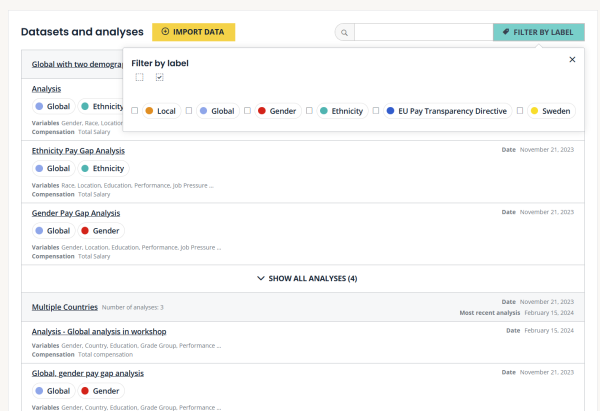The height and width of the screenshot is (411, 600).
Task: Check the EU Pay Transparency Directive box
Action: coord(376,111)
